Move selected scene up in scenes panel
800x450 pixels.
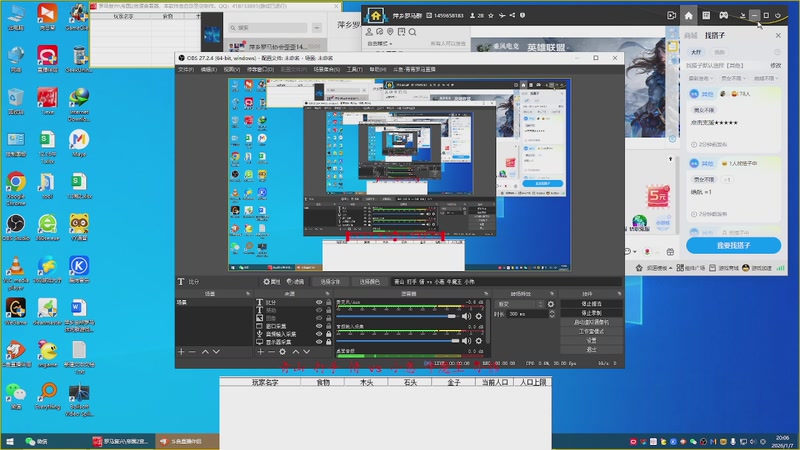point(205,352)
